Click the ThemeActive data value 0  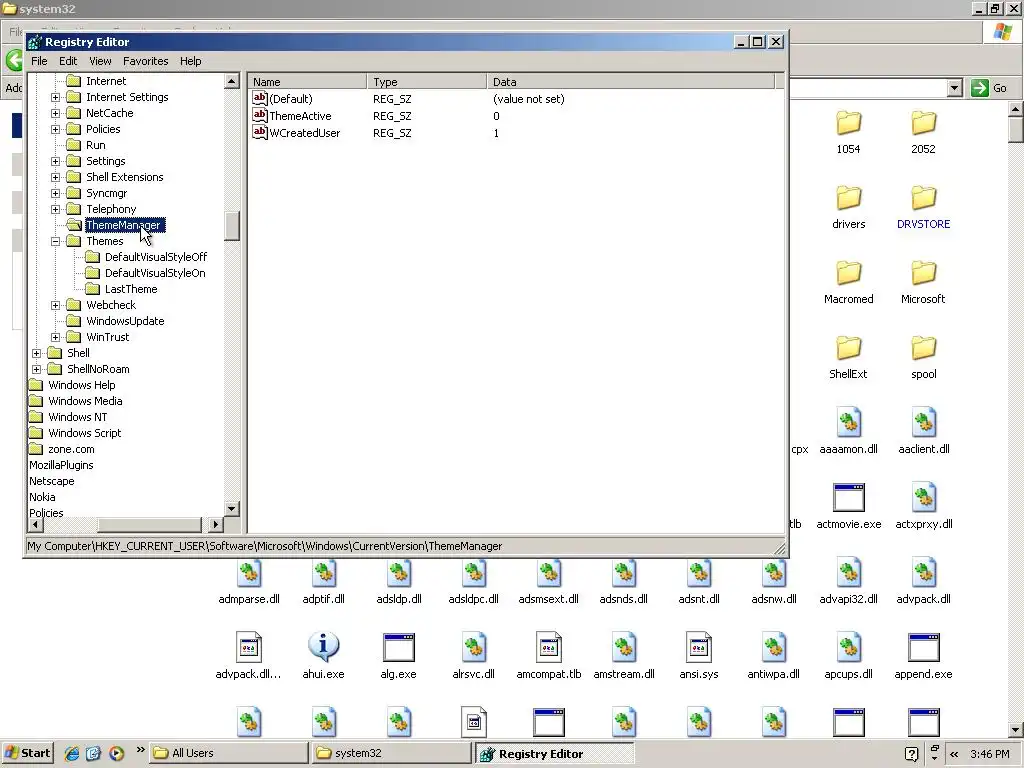pyautogui.click(x=496, y=116)
